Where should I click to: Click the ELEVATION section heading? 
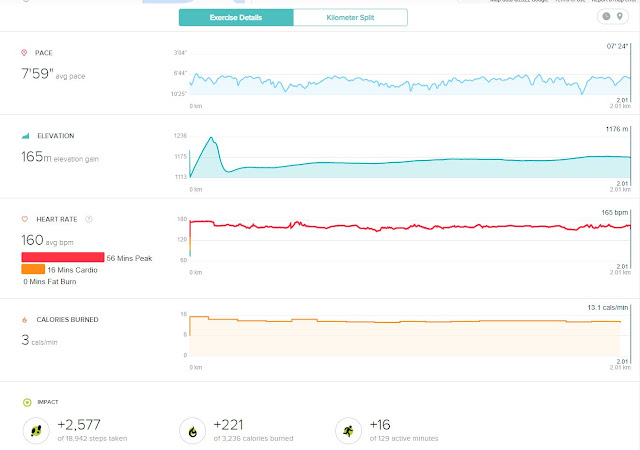point(56,136)
